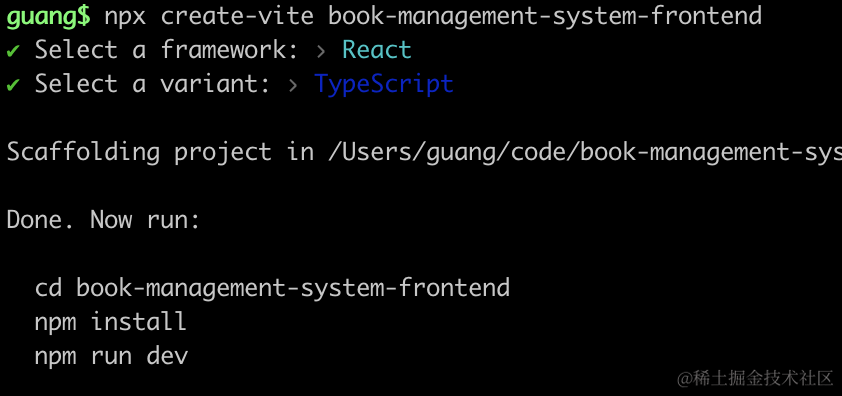
Task: Click the npm install command line
Action: click(111, 322)
